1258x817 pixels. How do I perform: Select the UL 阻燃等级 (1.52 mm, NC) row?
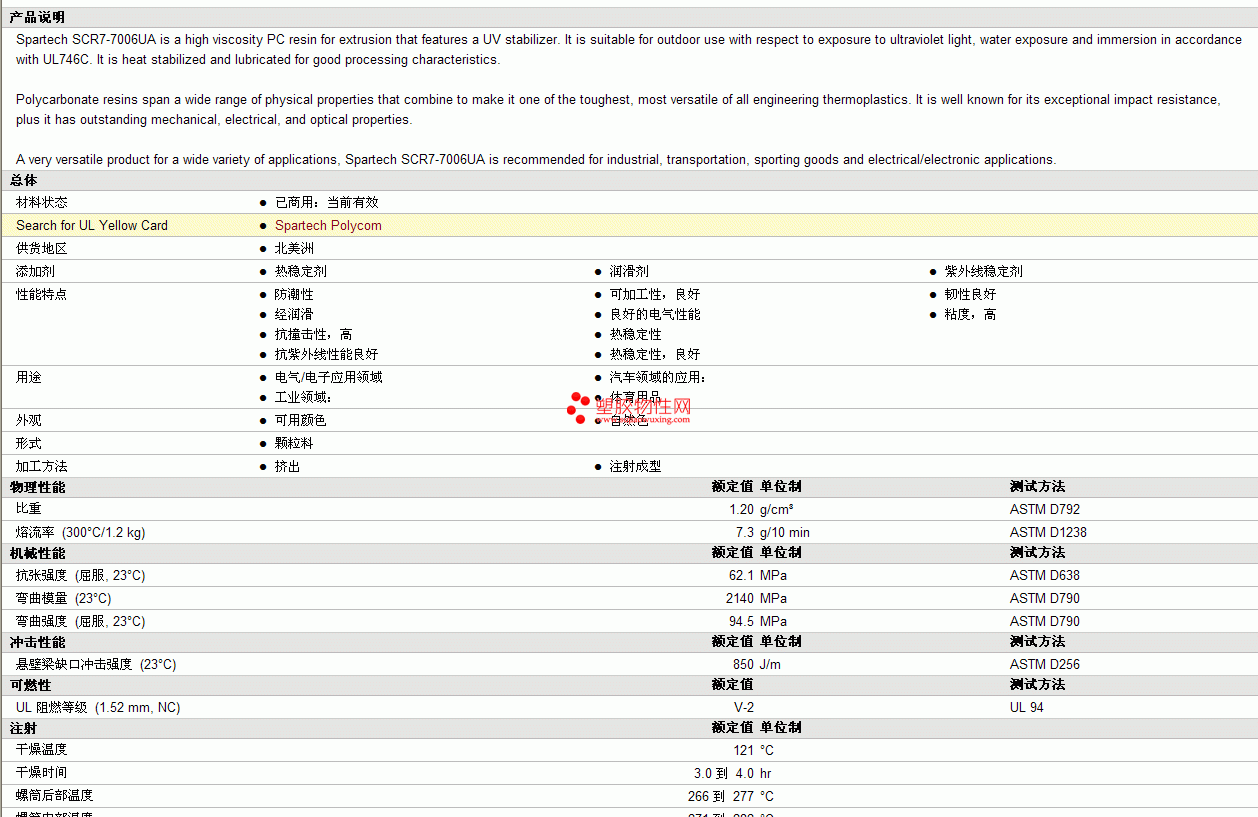(x=629, y=707)
